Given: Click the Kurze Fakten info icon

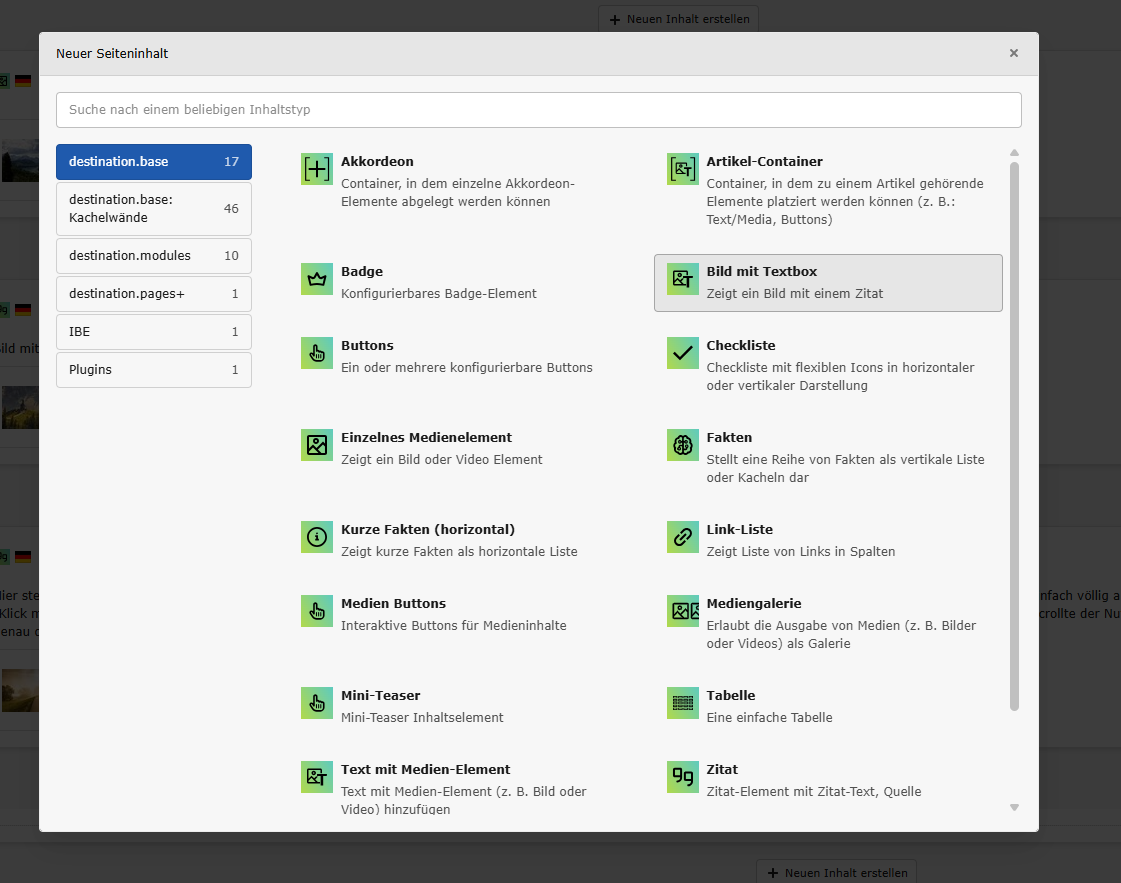Looking at the screenshot, I should [317, 537].
